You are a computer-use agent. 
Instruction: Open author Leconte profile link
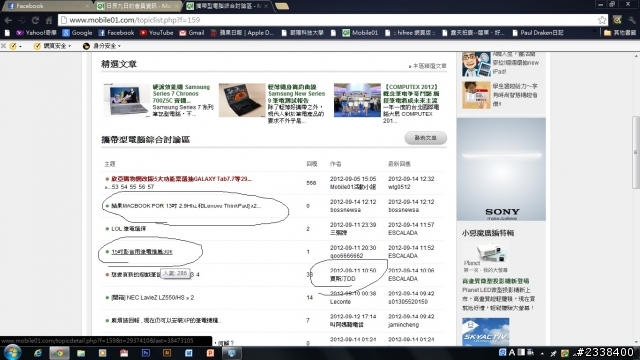point(340,302)
